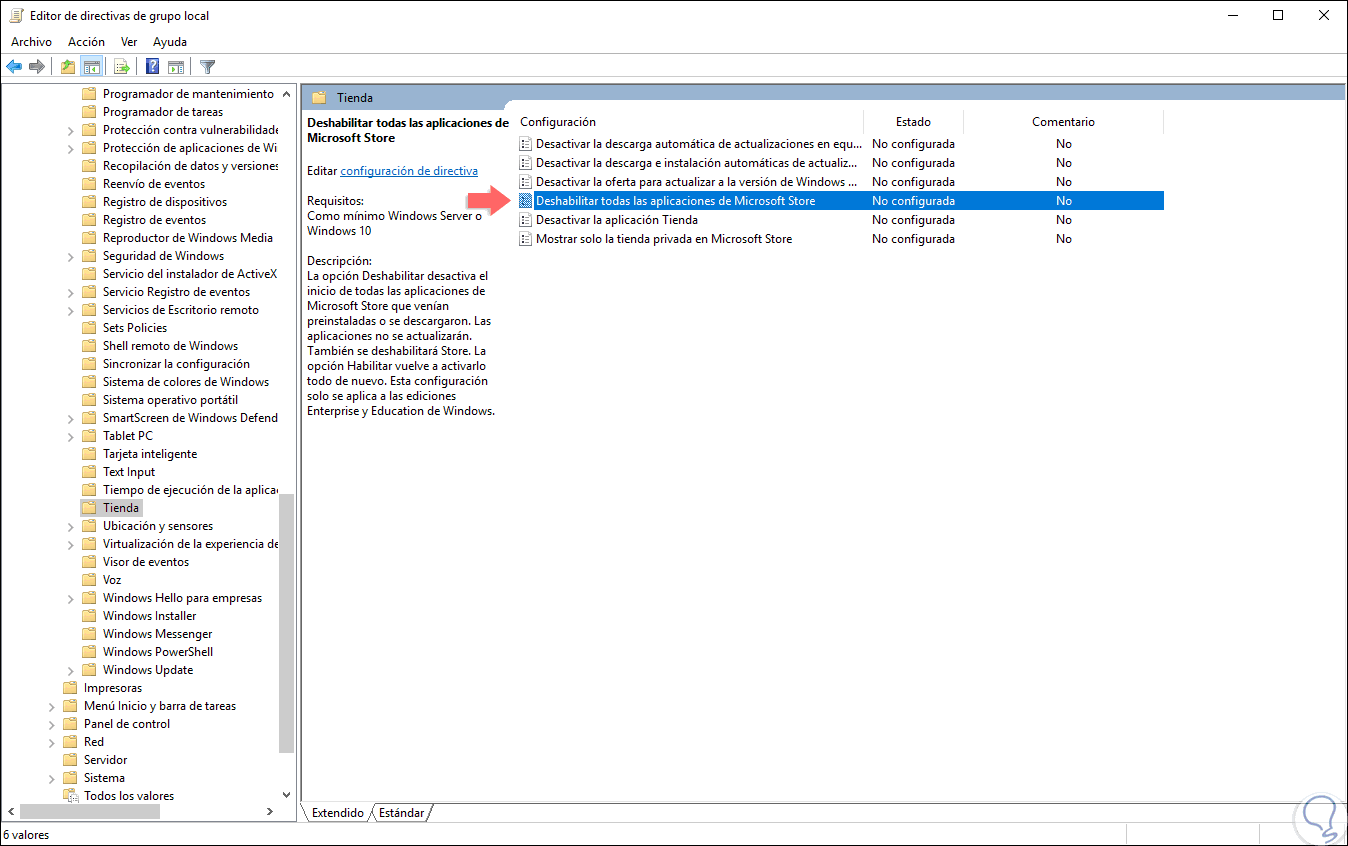Open the Acción menu
The height and width of the screenshot is (846, 1348).
(x=86, y=42)
